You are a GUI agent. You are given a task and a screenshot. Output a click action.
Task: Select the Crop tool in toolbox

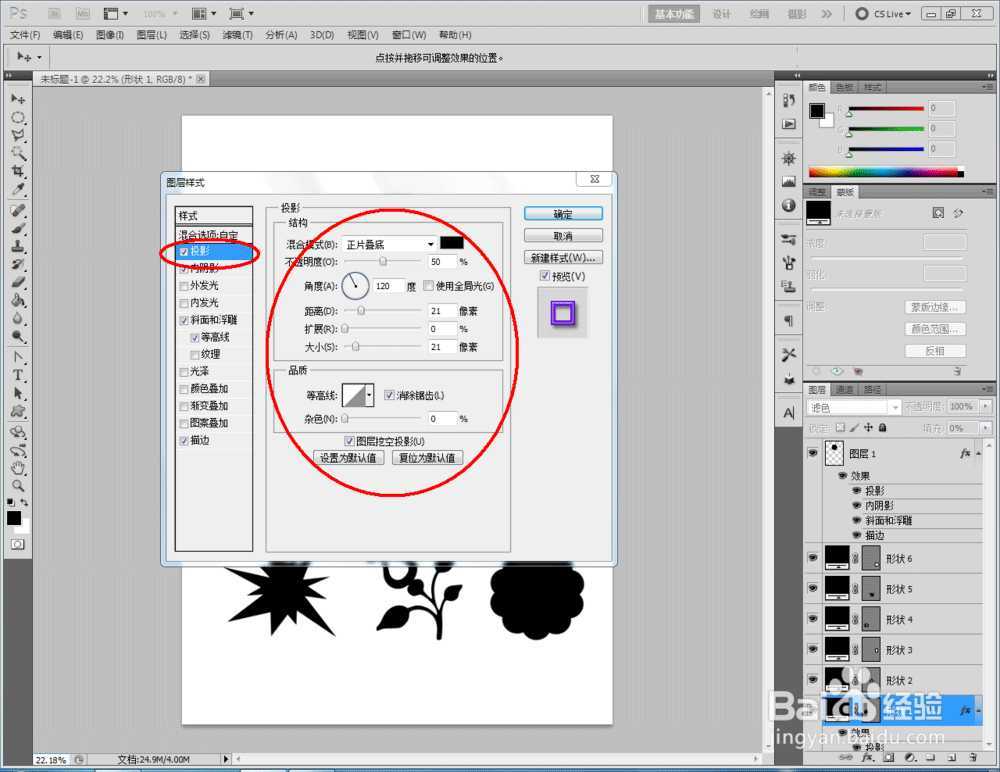[x=18, y=172]
